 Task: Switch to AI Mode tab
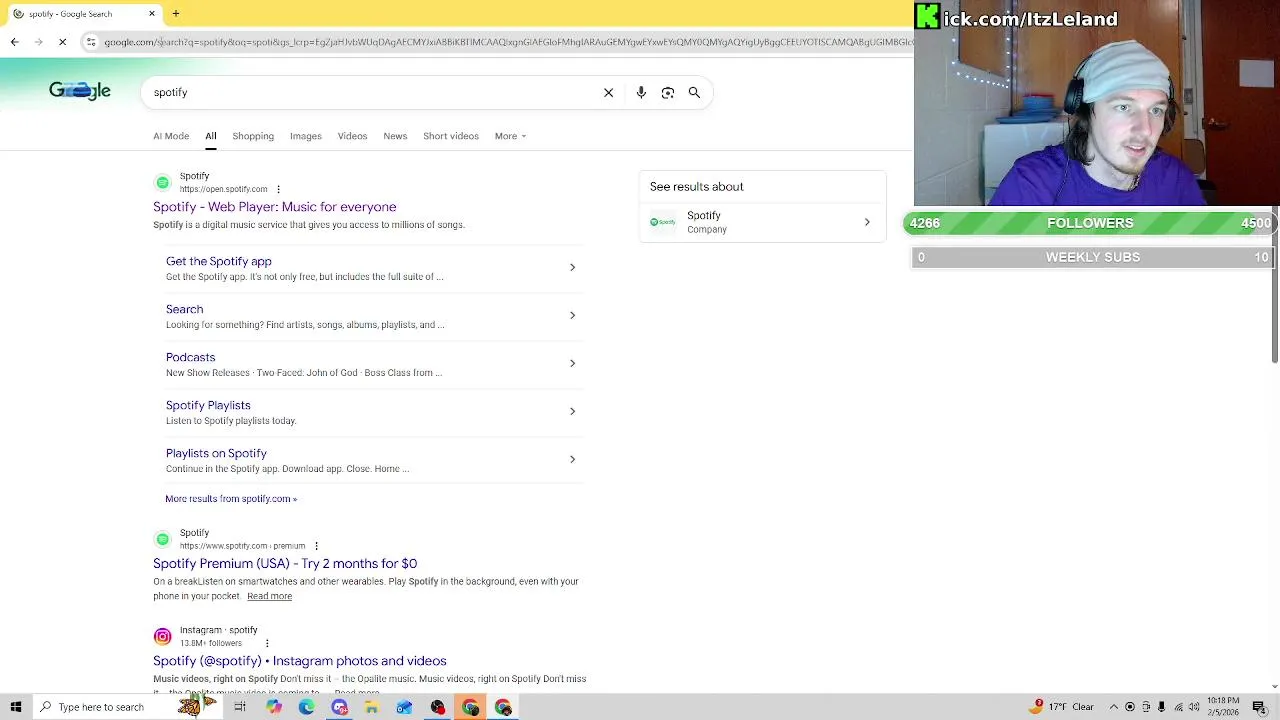171,136
